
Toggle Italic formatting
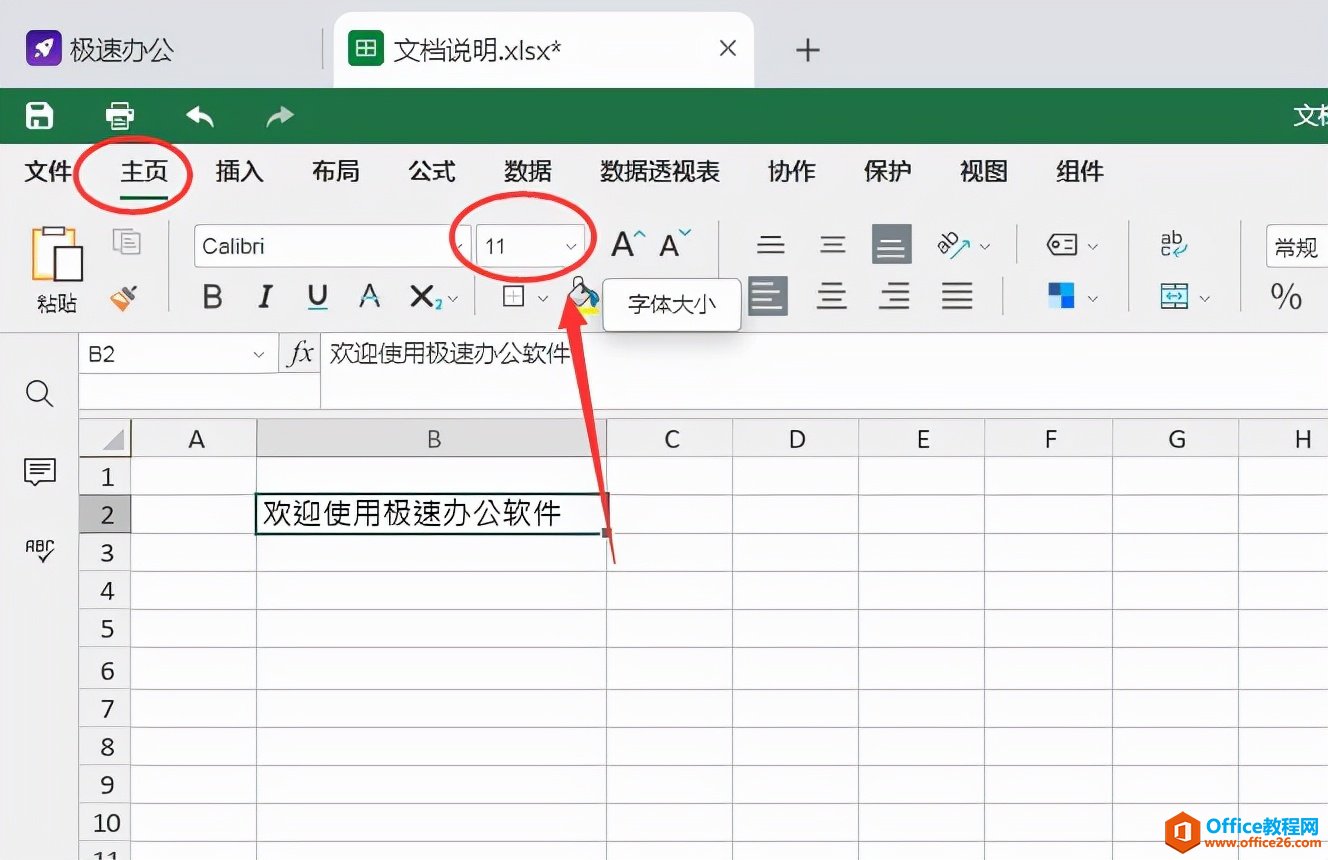[x=264, y=296]
